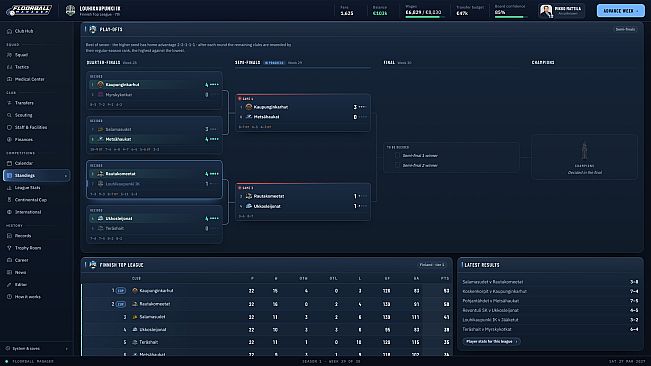
Task: Click the Tactics sidebar icon
Action: point(9,67)
